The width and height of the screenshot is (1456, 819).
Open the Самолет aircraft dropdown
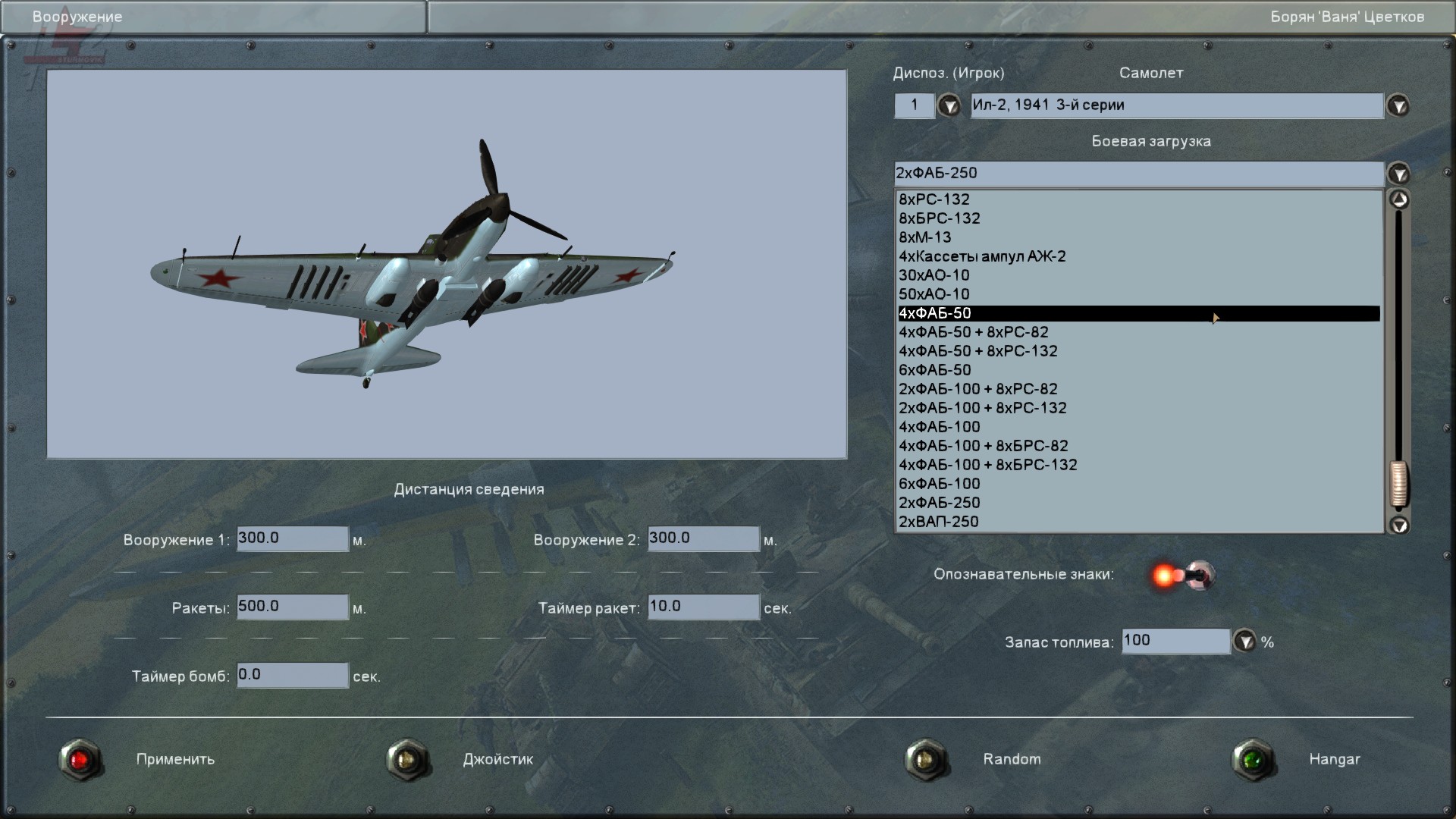pyautogui.click(x=1398, y=106)
